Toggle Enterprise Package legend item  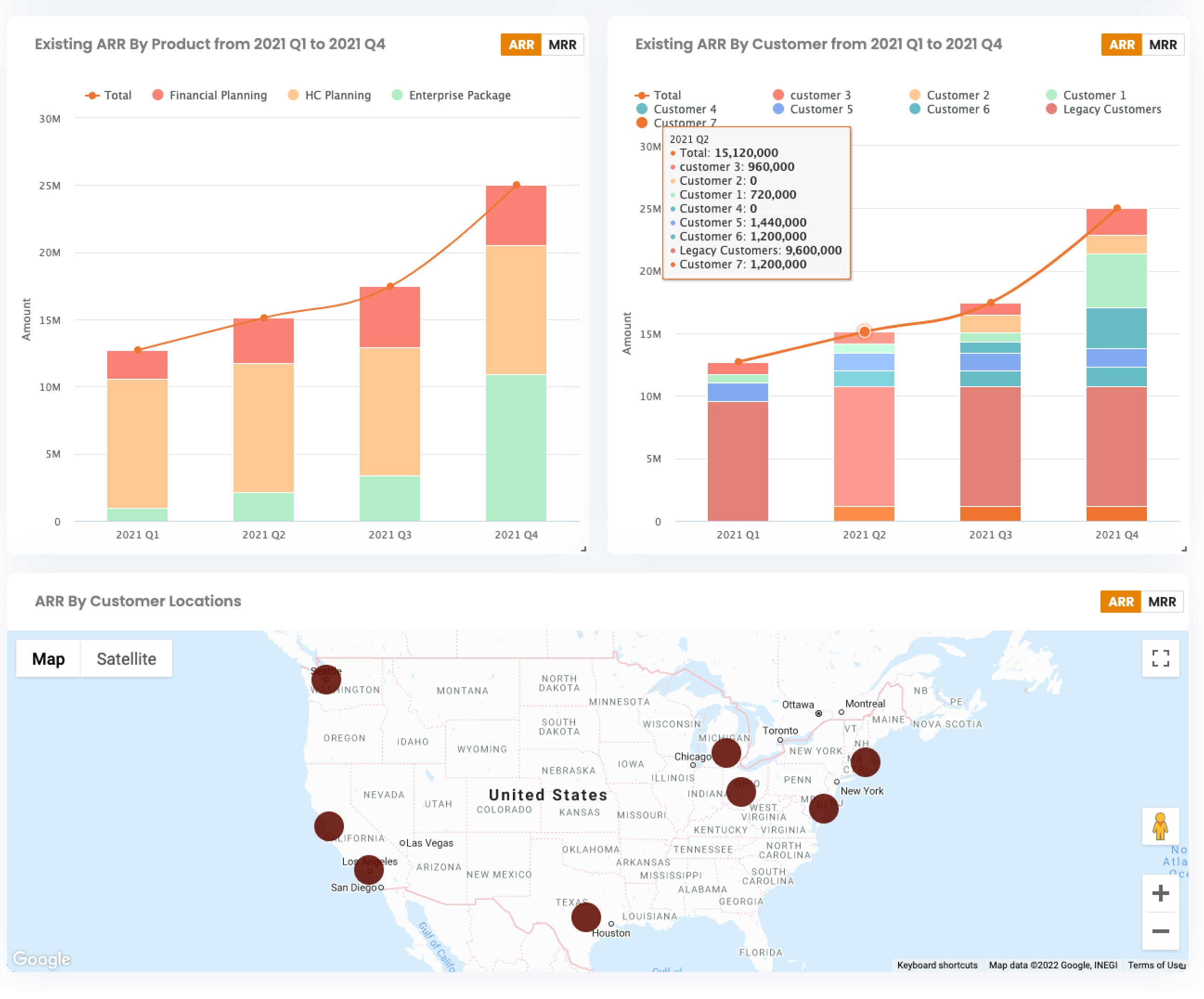click(x=451, y=95)
